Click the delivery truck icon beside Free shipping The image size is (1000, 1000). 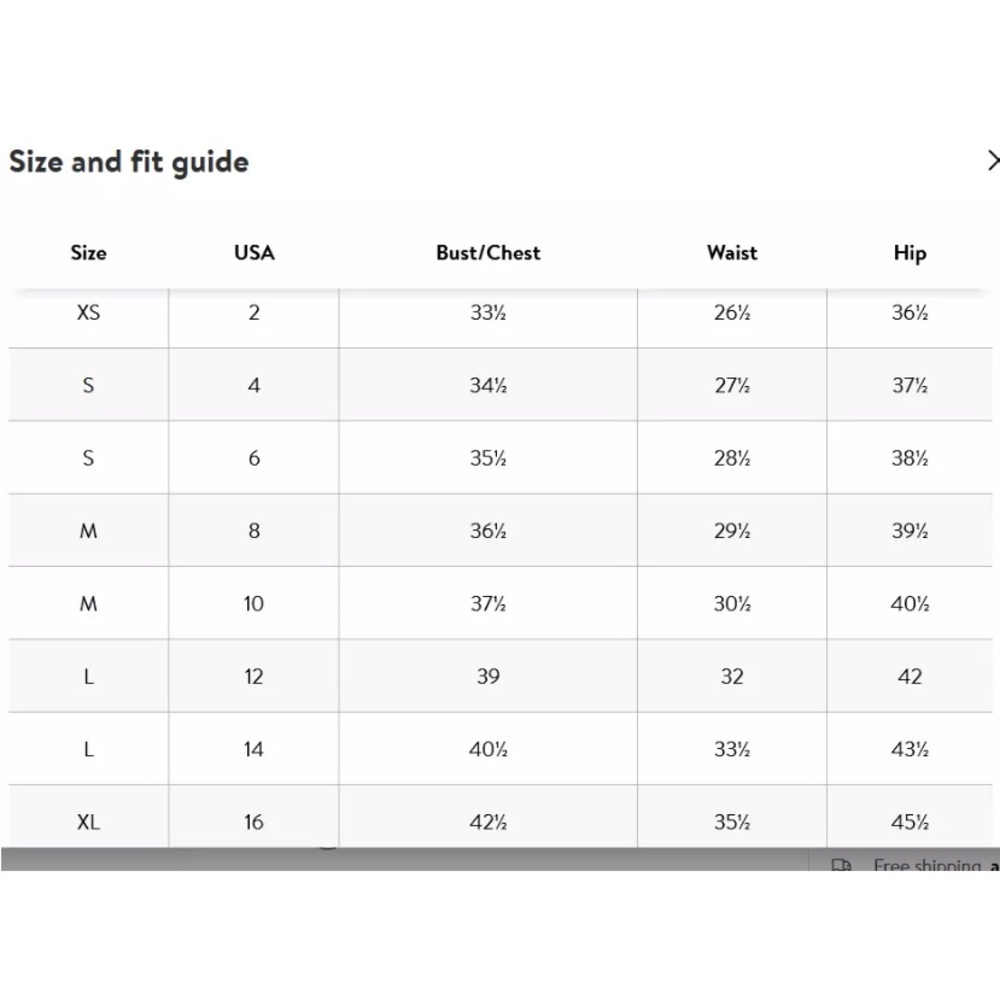(841, 865)
